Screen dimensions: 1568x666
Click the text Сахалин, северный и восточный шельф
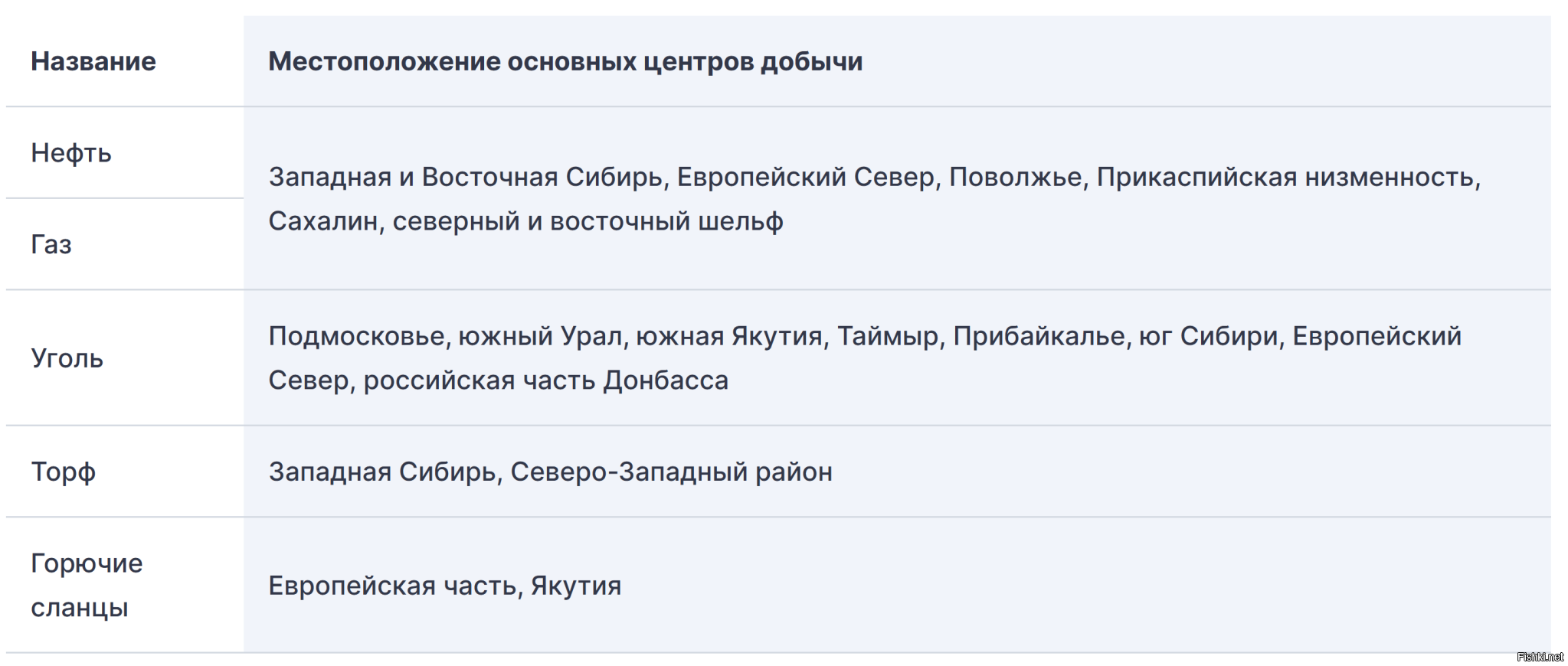pyautogui.click(x=525, y=221)
